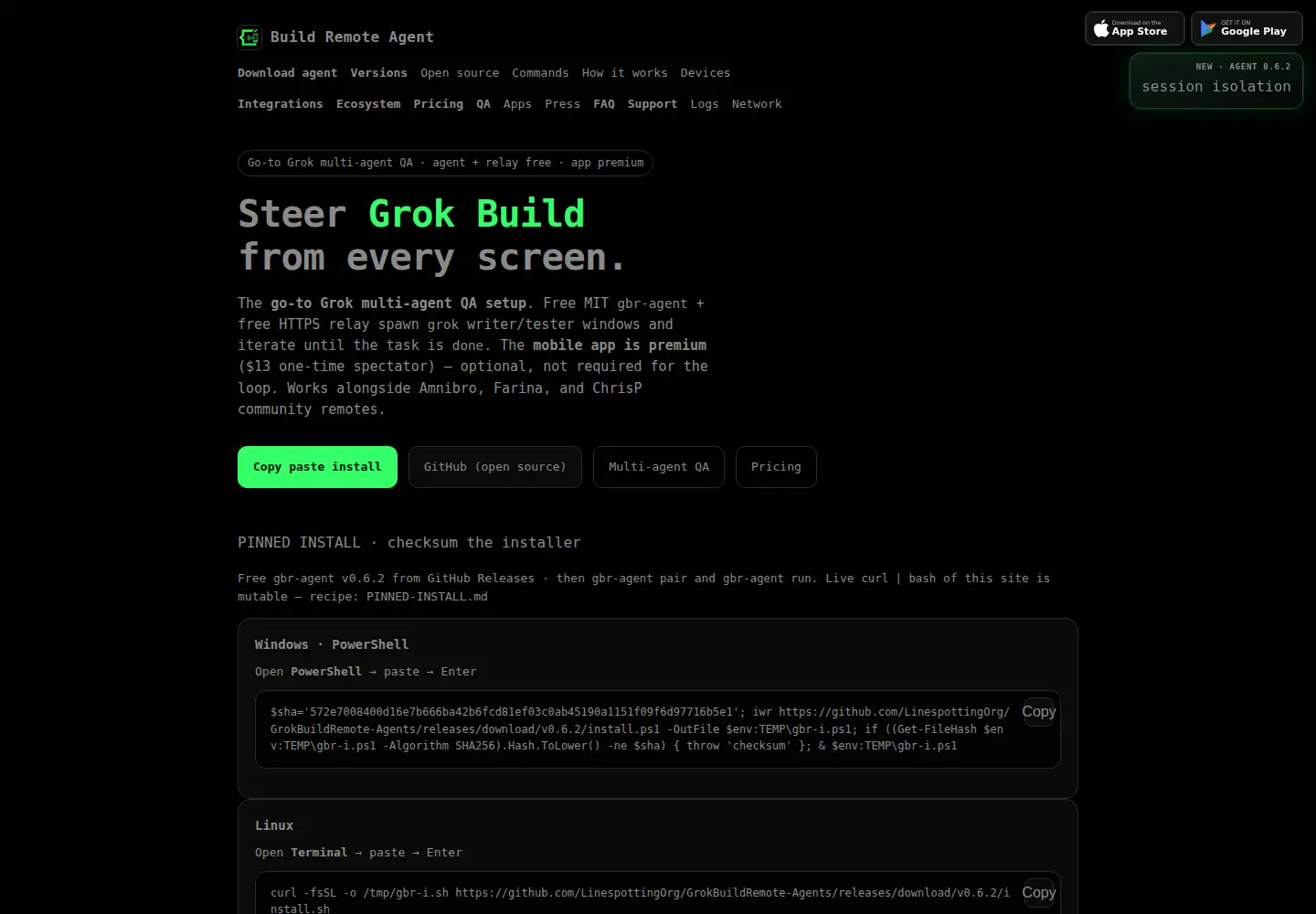The width and height of the screenshot is (1316, 914).
Task: Open the Download agent nav link
Action: point(287,73)
